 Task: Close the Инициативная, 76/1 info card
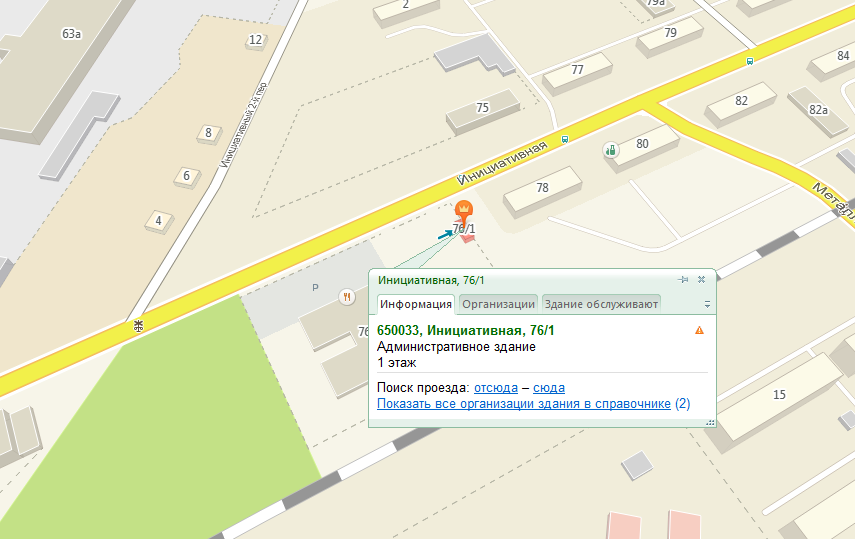701,279
